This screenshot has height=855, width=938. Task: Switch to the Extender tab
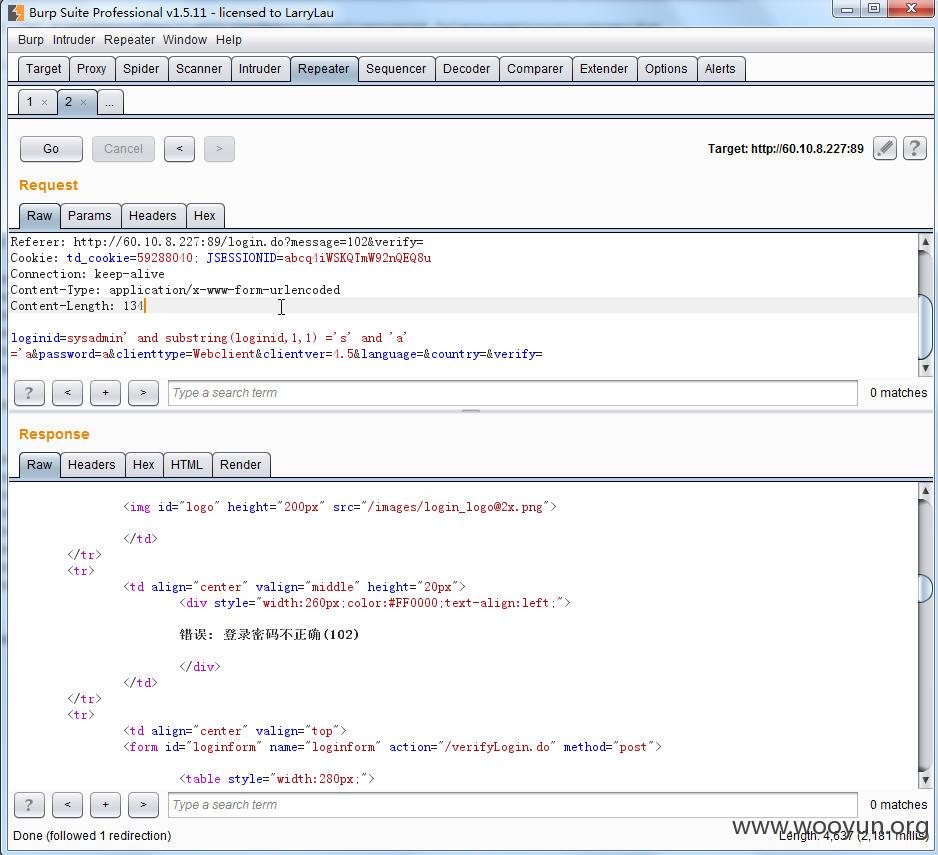[x=604, y=69]
